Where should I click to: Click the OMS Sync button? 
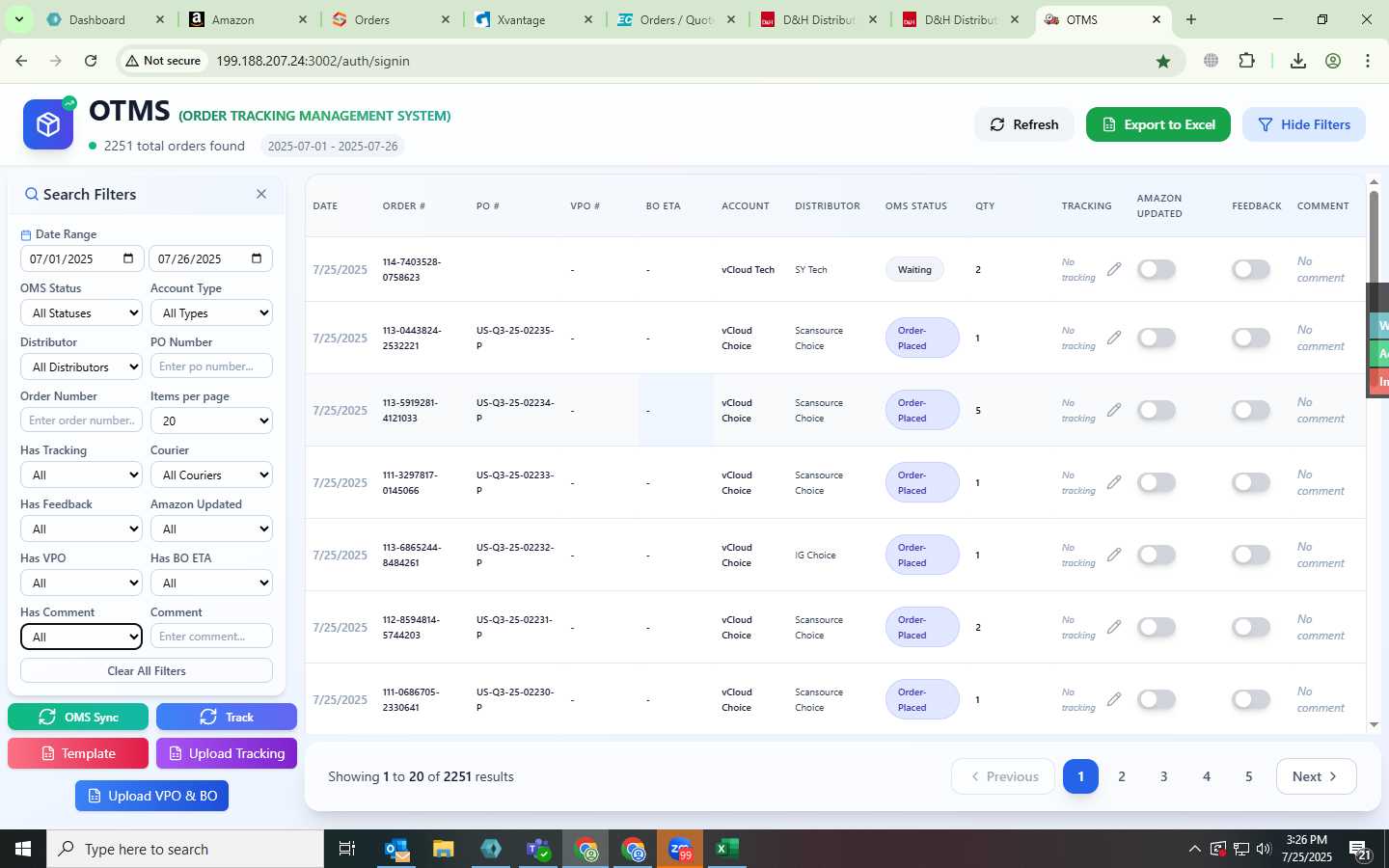pos(78,717)
